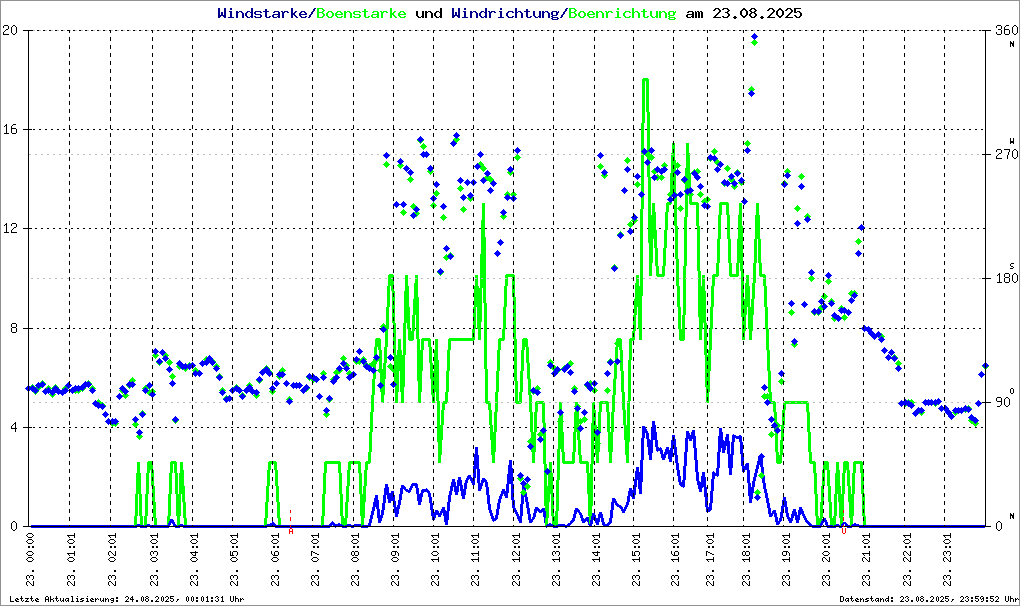Click the blue 'Windrichtung' title word
Screen dimensions: 1020x606
click(505, 13)
